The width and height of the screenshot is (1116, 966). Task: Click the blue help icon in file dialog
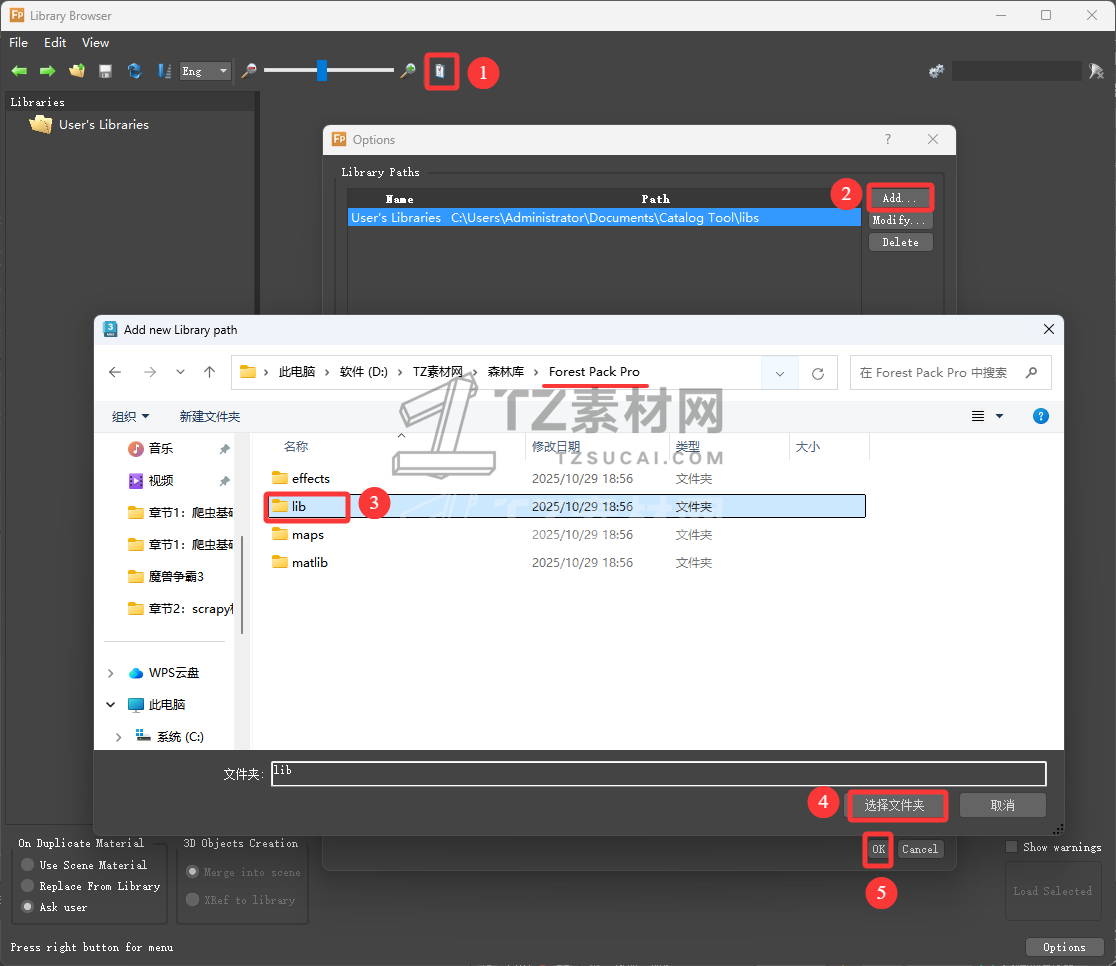1041,416
